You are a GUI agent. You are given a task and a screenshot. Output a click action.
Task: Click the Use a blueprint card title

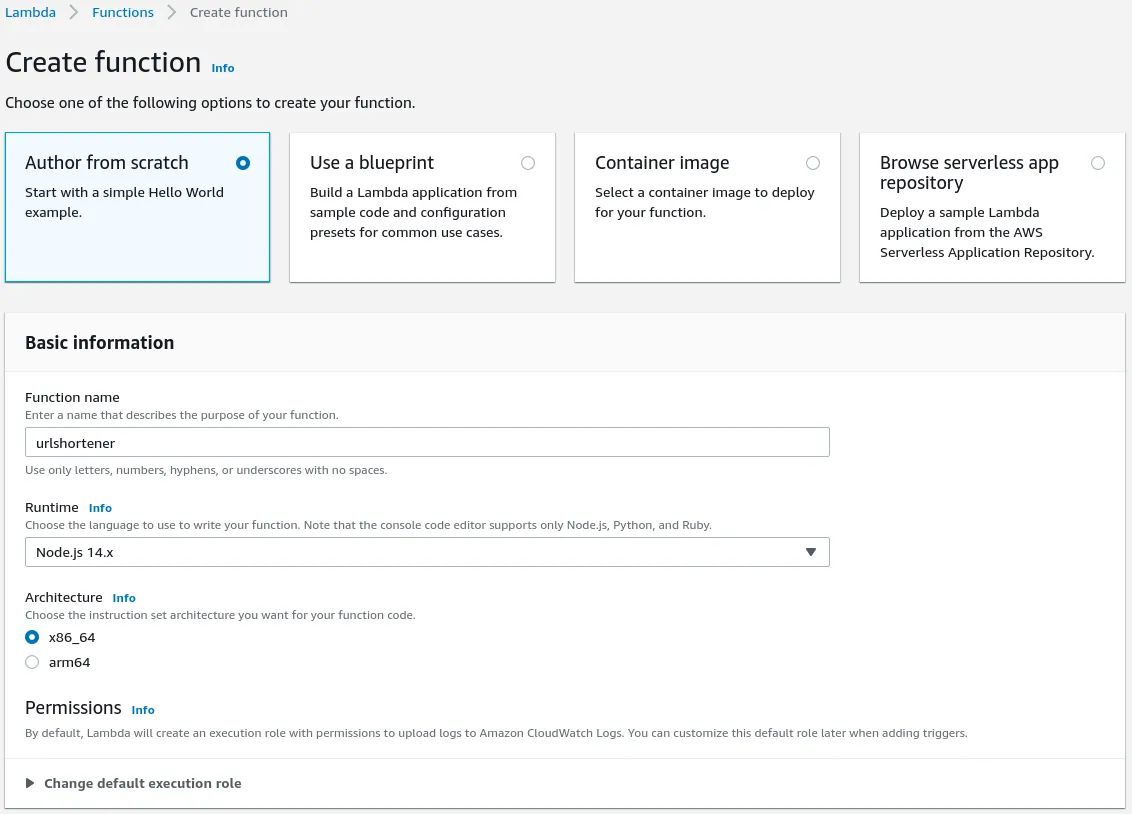pyautogui.click(x=372, y=163)
